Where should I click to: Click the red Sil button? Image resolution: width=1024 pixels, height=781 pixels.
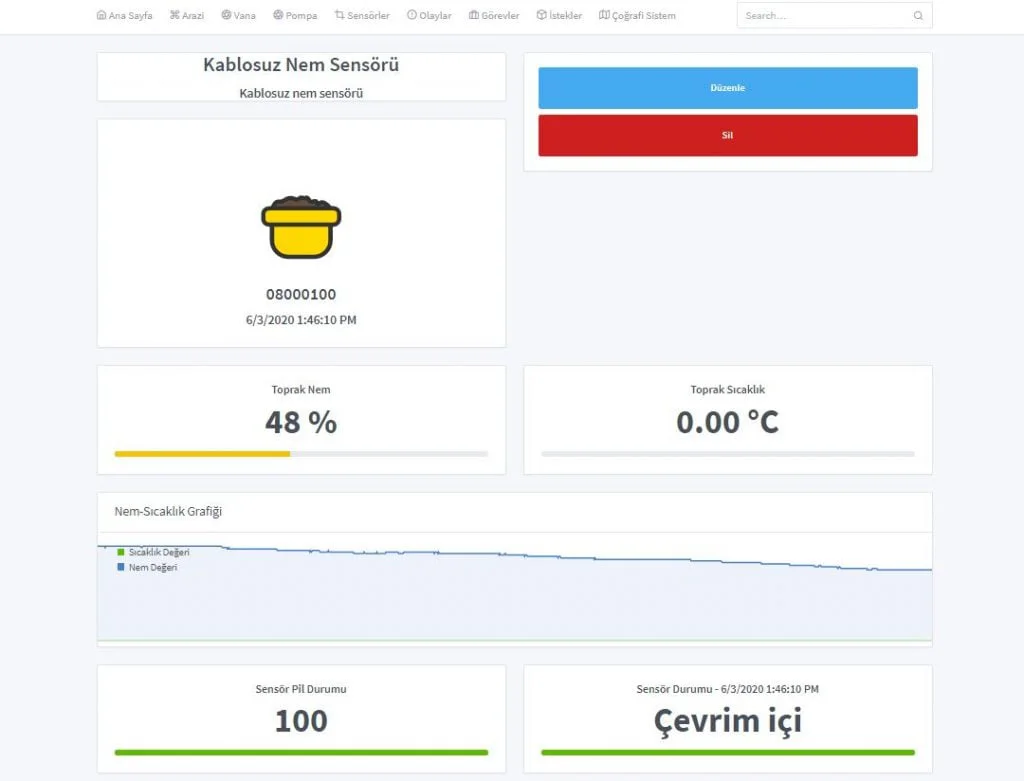coord(727,135)
